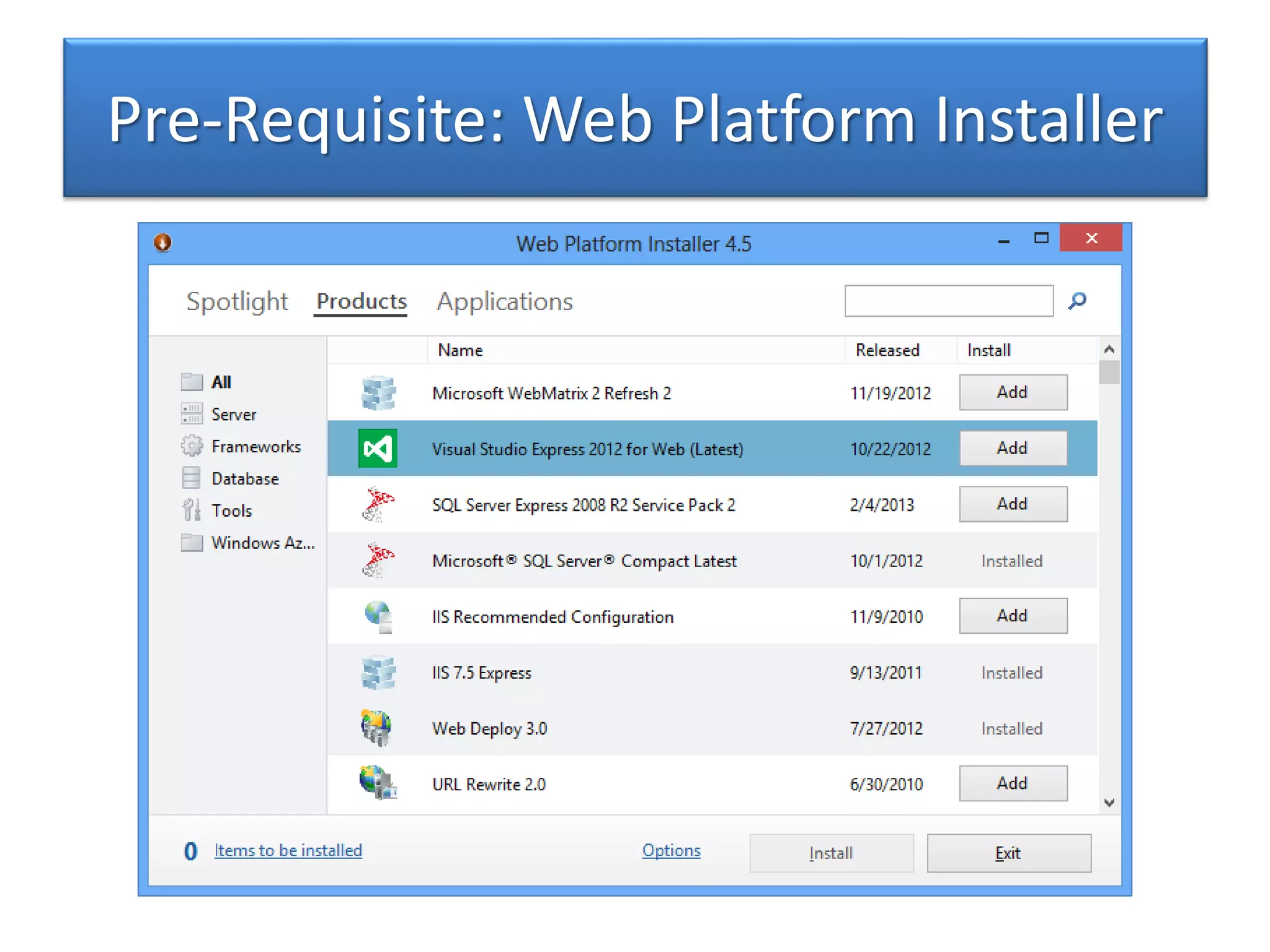Click the Install button at the bottom
This screenshot has width=1270, height=952.
click(x=831, y=853)
